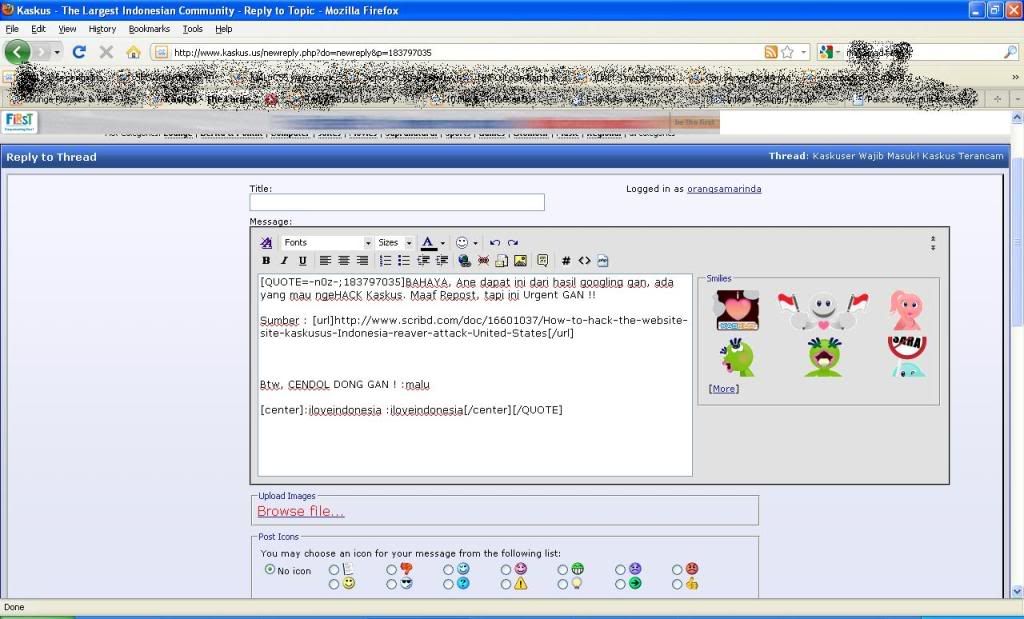Insert the Indonesian flags smiley
Image resolution: width=1024 pixels, height=619 pixels.
823,310
